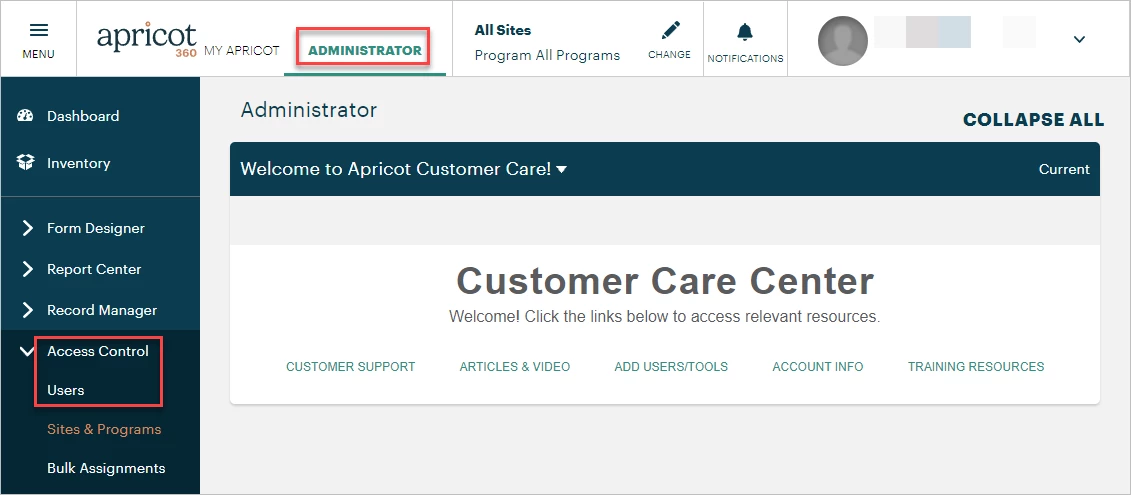Click the Administrator page heading
1131x495 pixels.
pyautogui.click(x=309, y=110)
